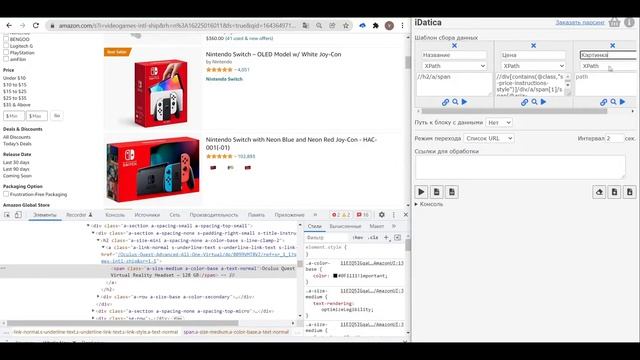Open Nintendo Switch Neon Blue product title

click(x=291, y=143)
